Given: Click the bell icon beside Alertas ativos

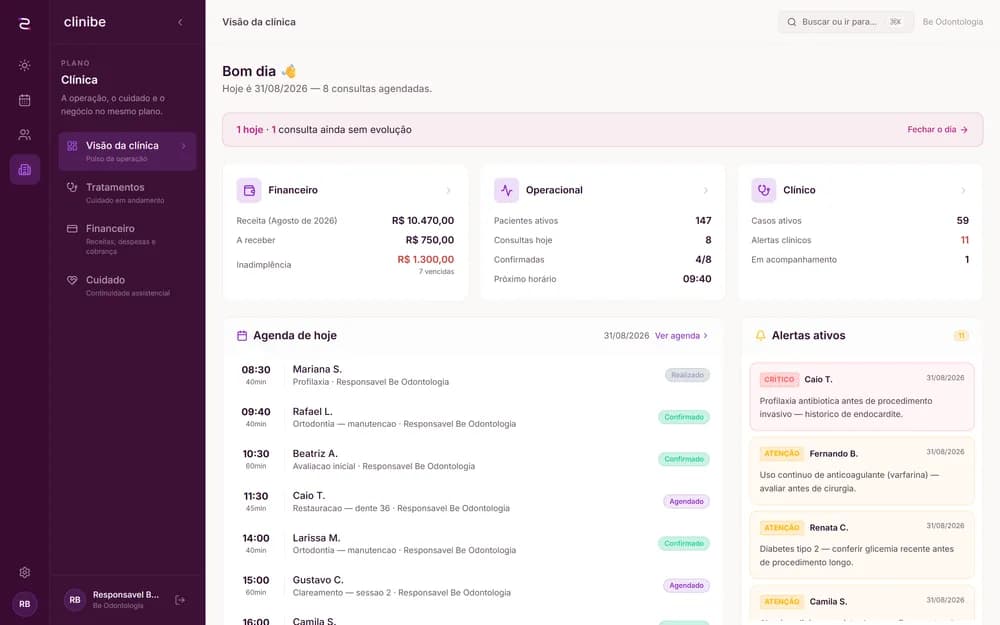Looking at the screenshot, I should click(x=760, y=335).
